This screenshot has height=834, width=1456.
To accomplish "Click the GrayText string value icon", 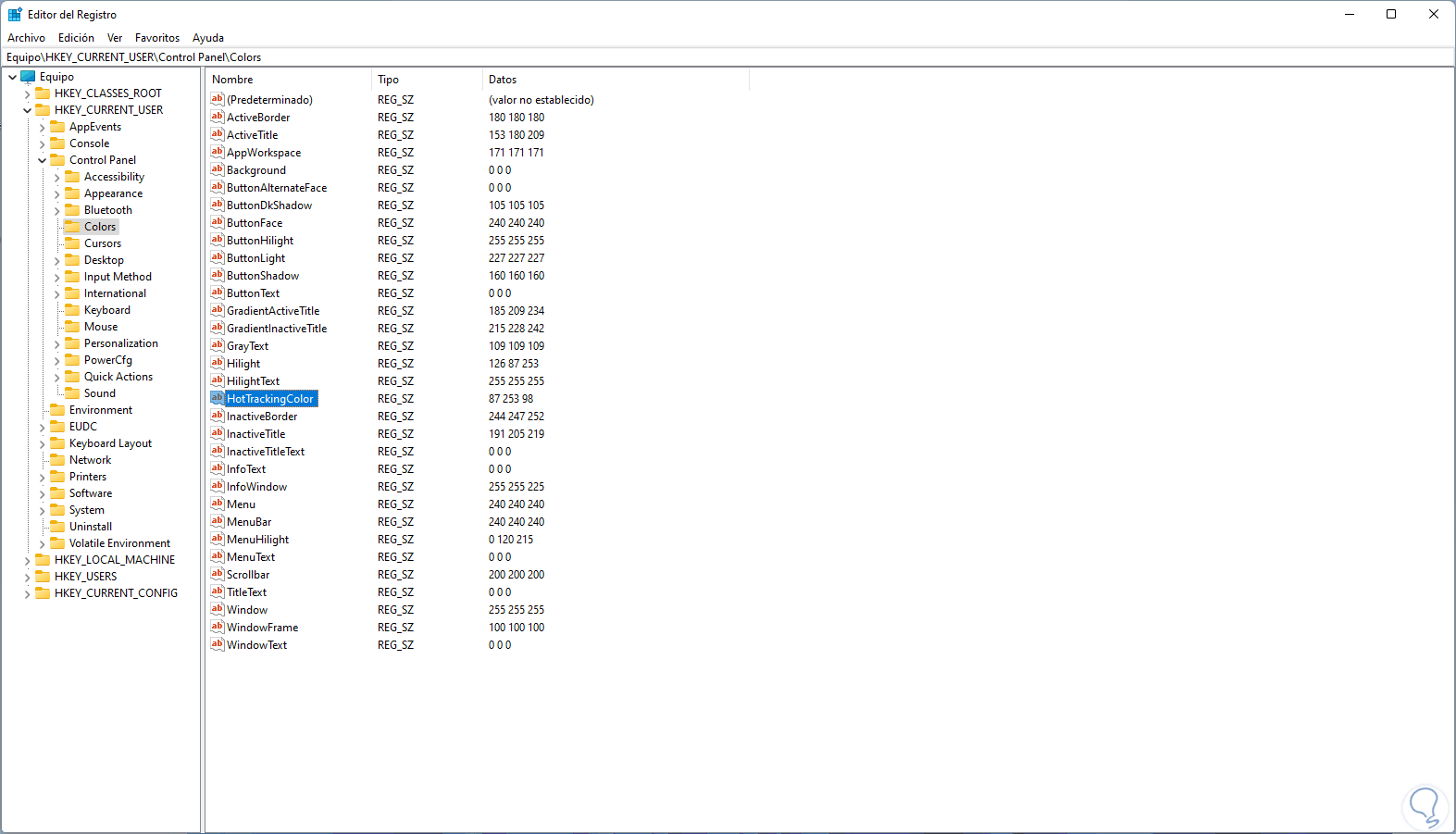I will tap(218, 345).
